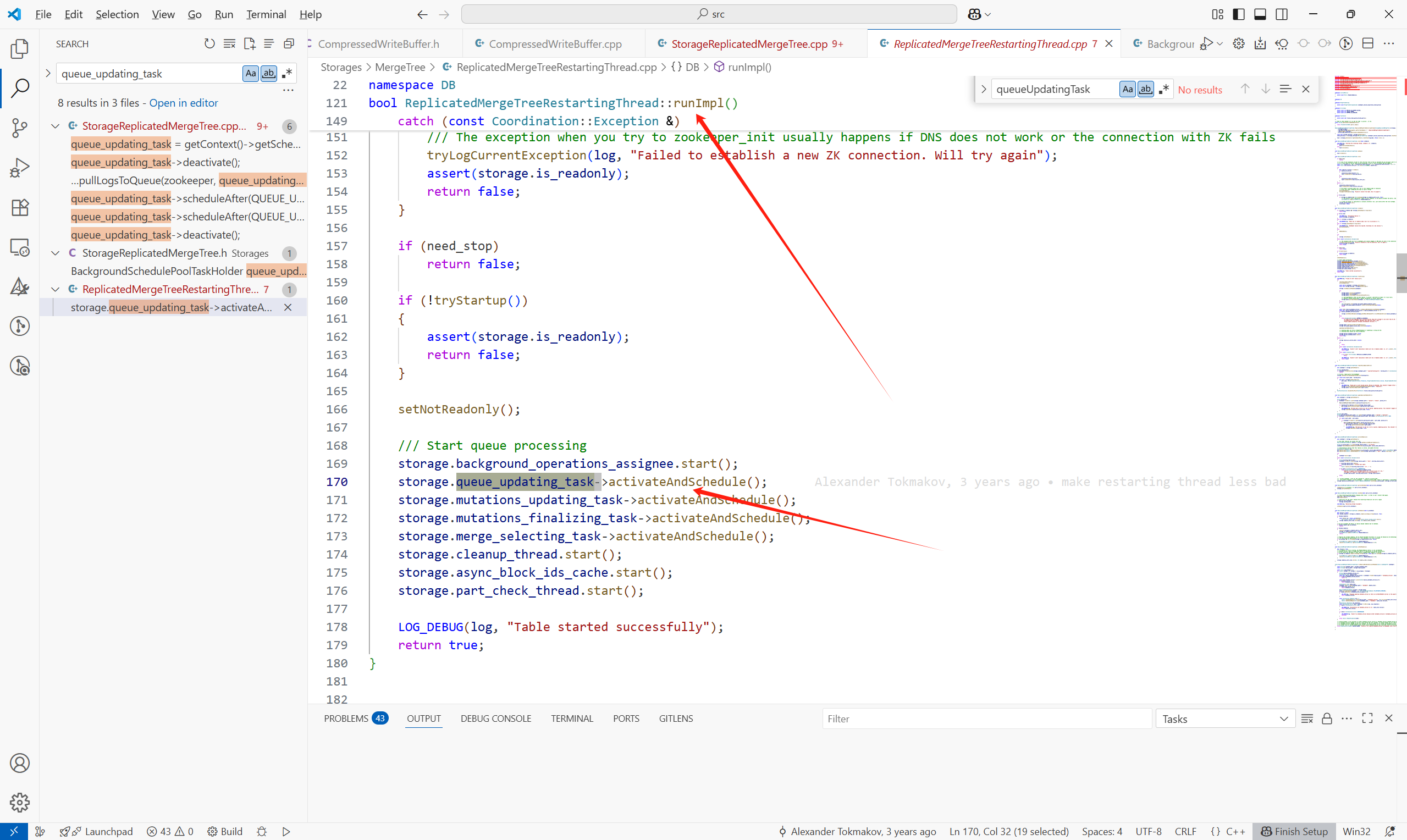Open the Run and Debug view

point(20,168)
